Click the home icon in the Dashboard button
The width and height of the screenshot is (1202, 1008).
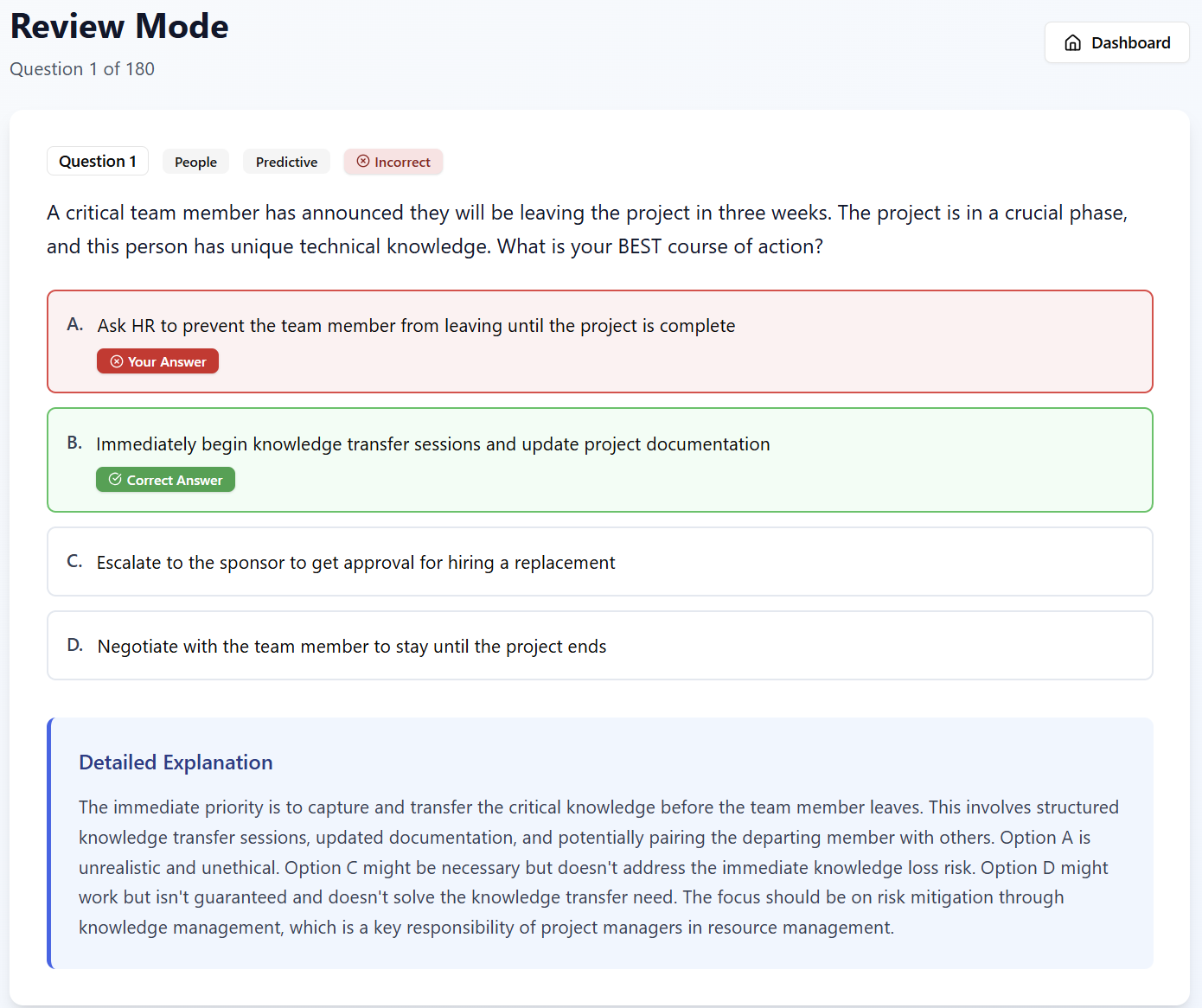pos(1073,41)
